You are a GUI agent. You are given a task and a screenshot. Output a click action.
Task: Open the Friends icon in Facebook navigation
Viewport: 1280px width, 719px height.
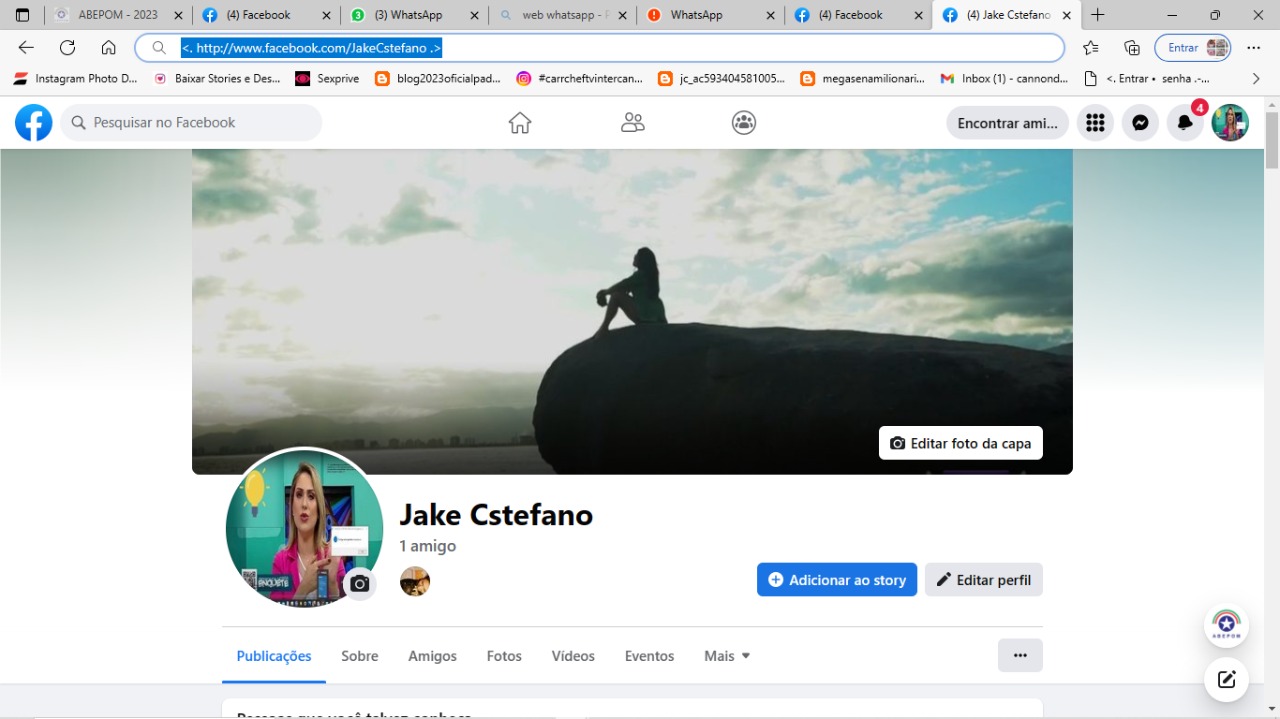click(632, 123)
